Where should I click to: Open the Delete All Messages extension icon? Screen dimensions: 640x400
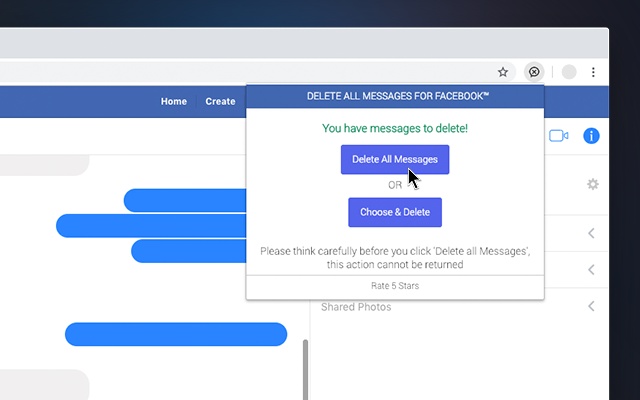534,72
